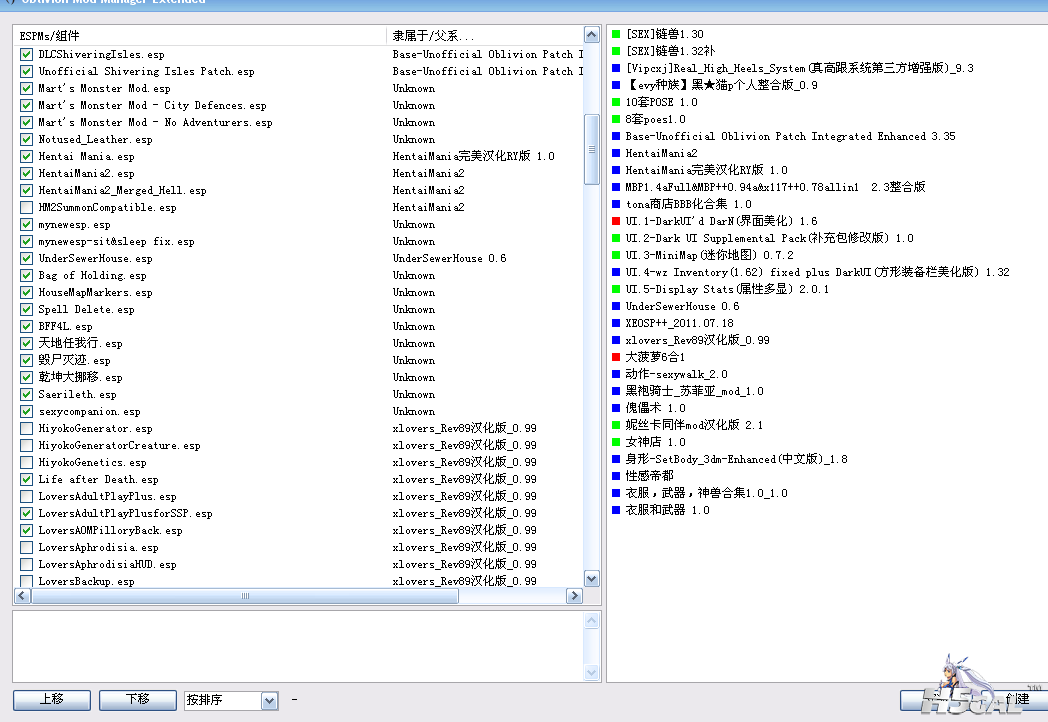This screenshot has width=1048, height=722.
Task: Click the 上移 move up button
Action: (52, 700)
